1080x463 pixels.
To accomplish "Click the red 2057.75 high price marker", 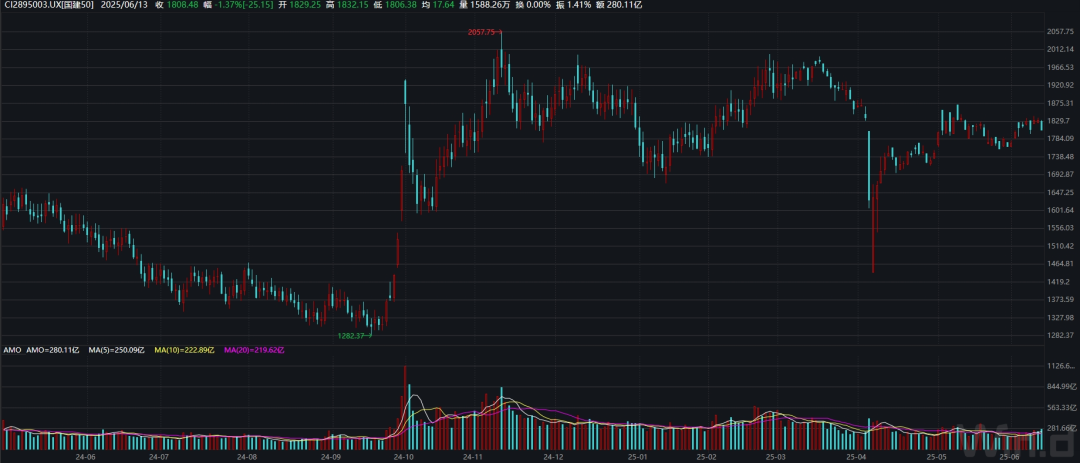I will coord(482,33).
